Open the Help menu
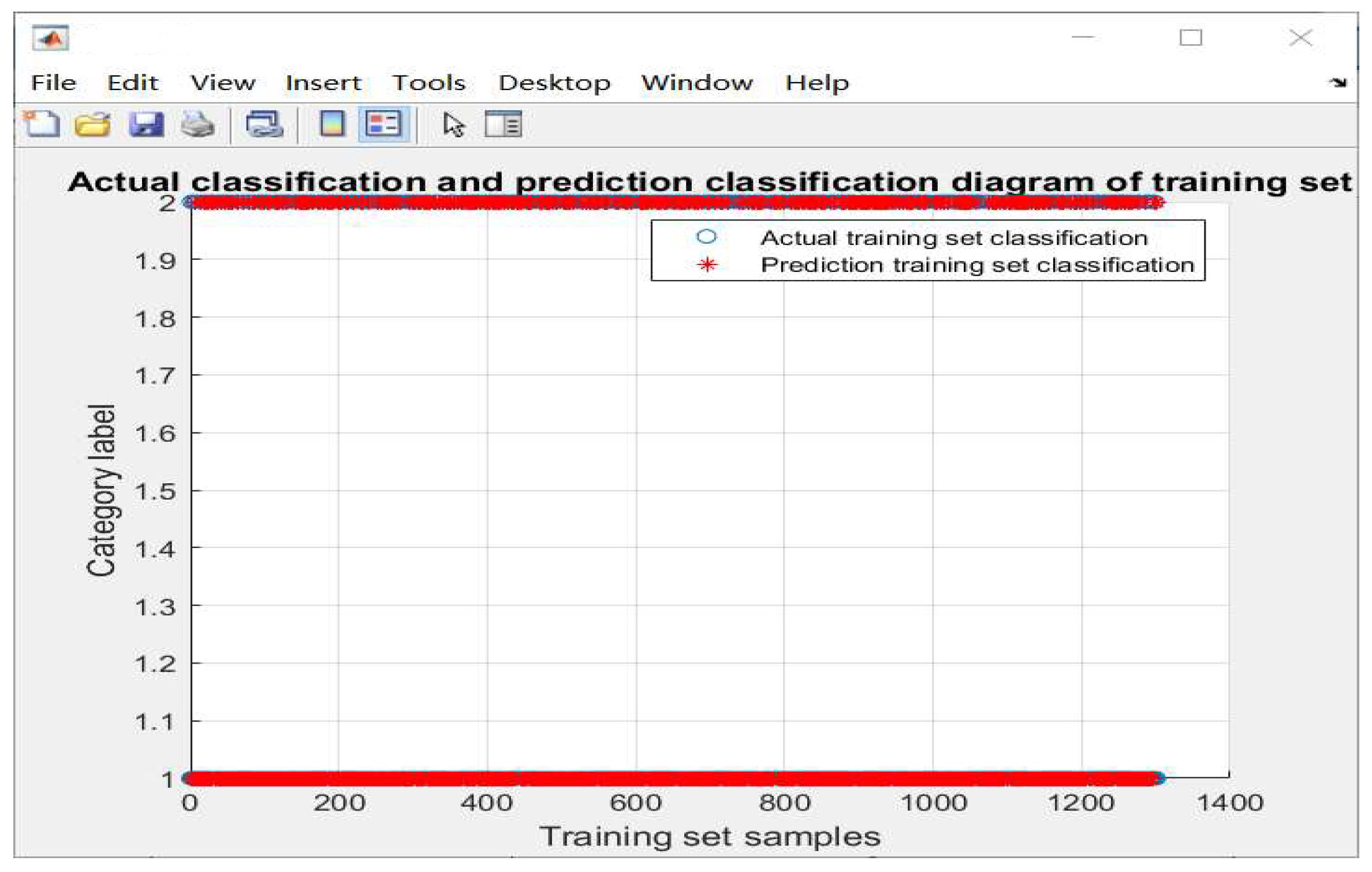The image size is (1372, 872). click(817, 84)
